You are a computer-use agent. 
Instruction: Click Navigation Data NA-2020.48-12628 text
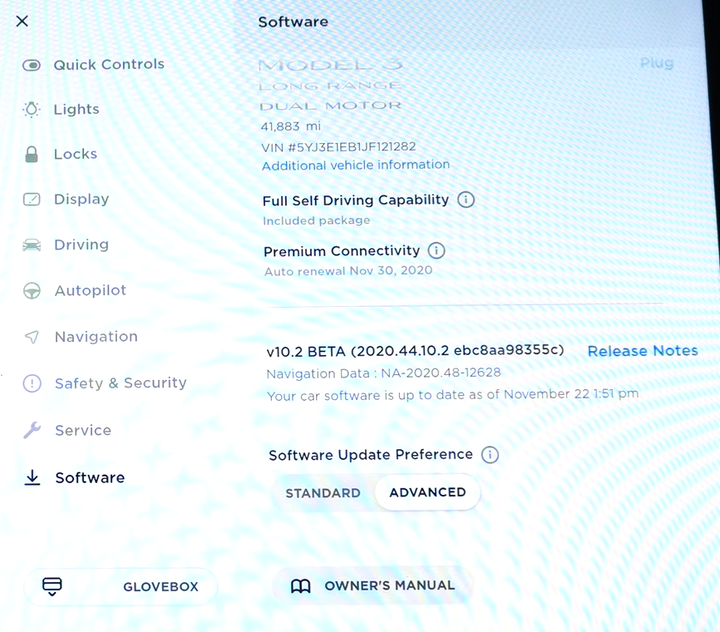pos(383,373)
